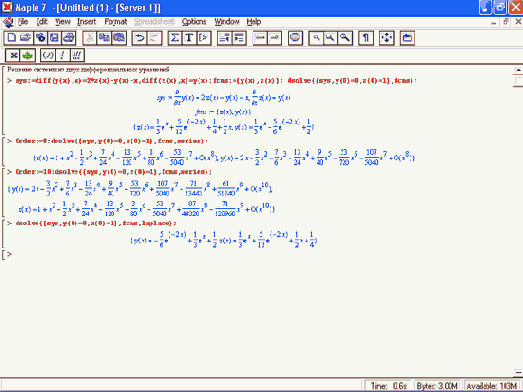The height and width of the screenshot is (392, 523).
Task: Execute the whole worksheet with the !!! button
Action: pos(77,55)
